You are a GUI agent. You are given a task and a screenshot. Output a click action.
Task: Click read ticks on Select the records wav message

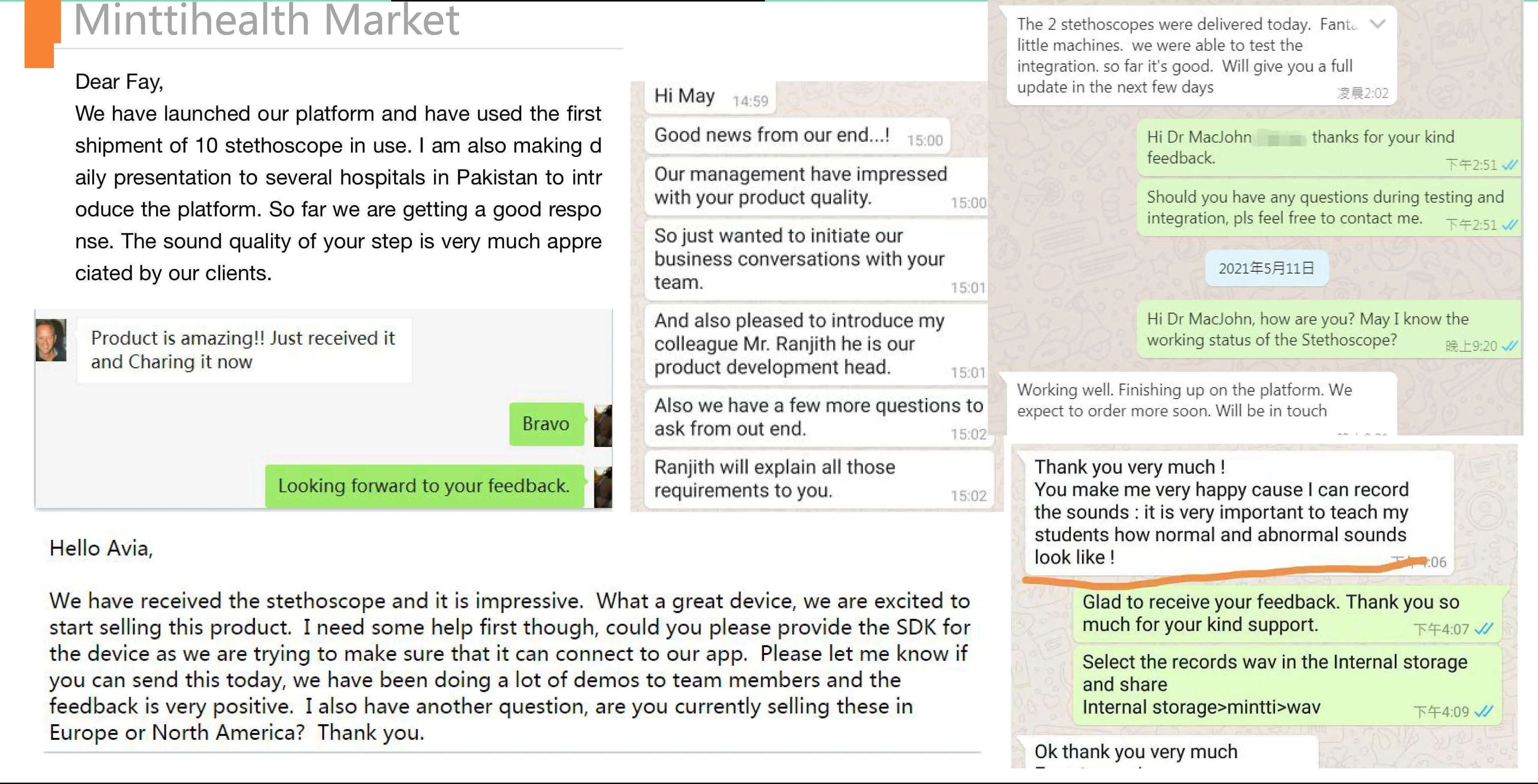[1483, 711]
